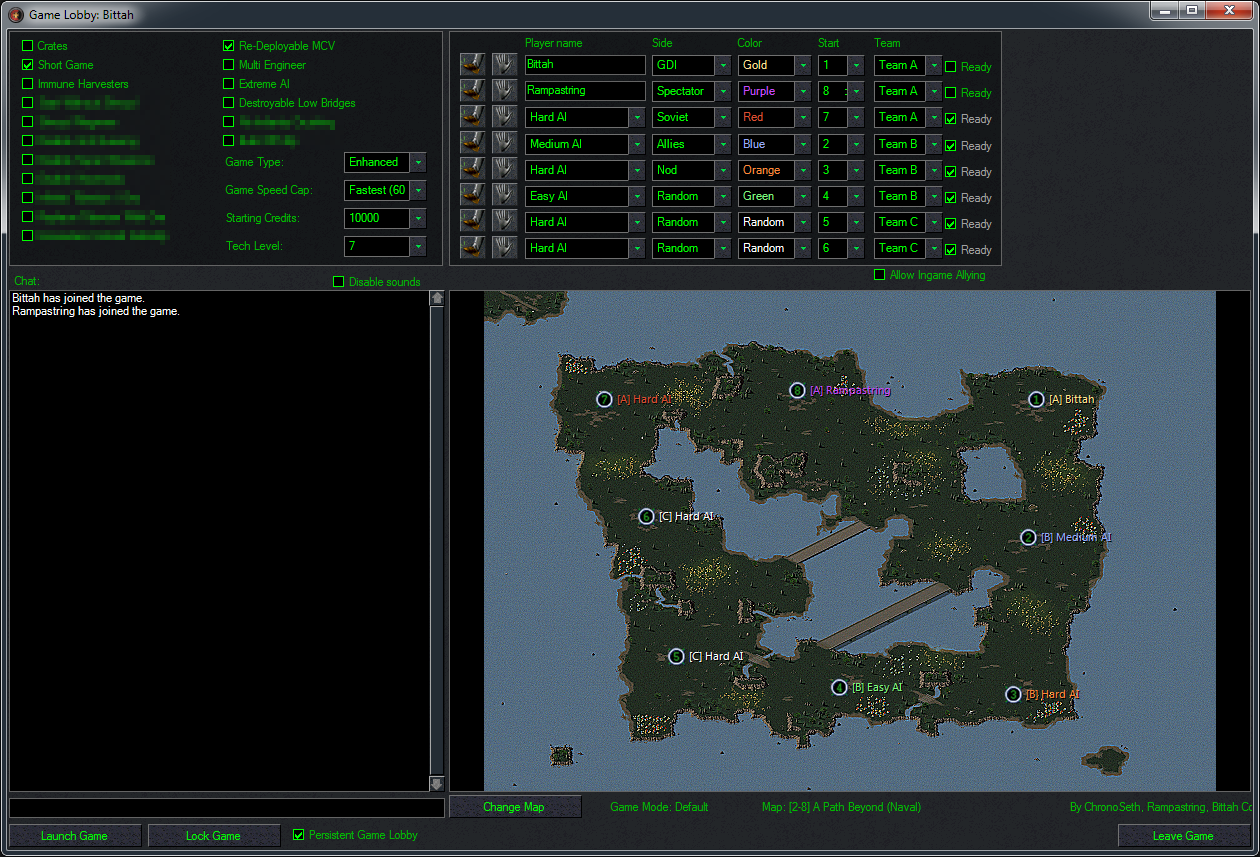Click the boot icon on the Start 5 row
This screenshot has width=1260, height=857.
[472, 222]
